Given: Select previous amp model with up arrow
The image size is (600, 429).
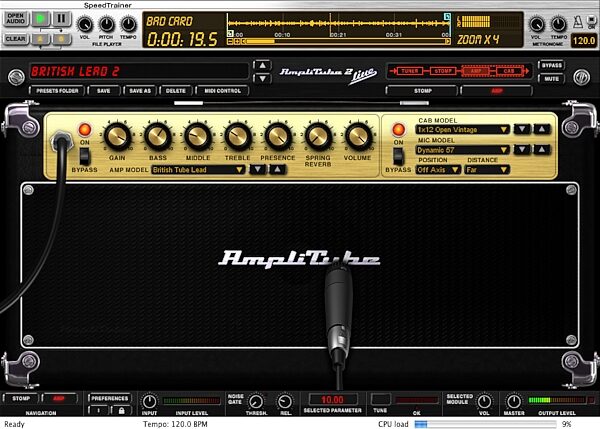Looking at the screenshot, I should (277, 169).
